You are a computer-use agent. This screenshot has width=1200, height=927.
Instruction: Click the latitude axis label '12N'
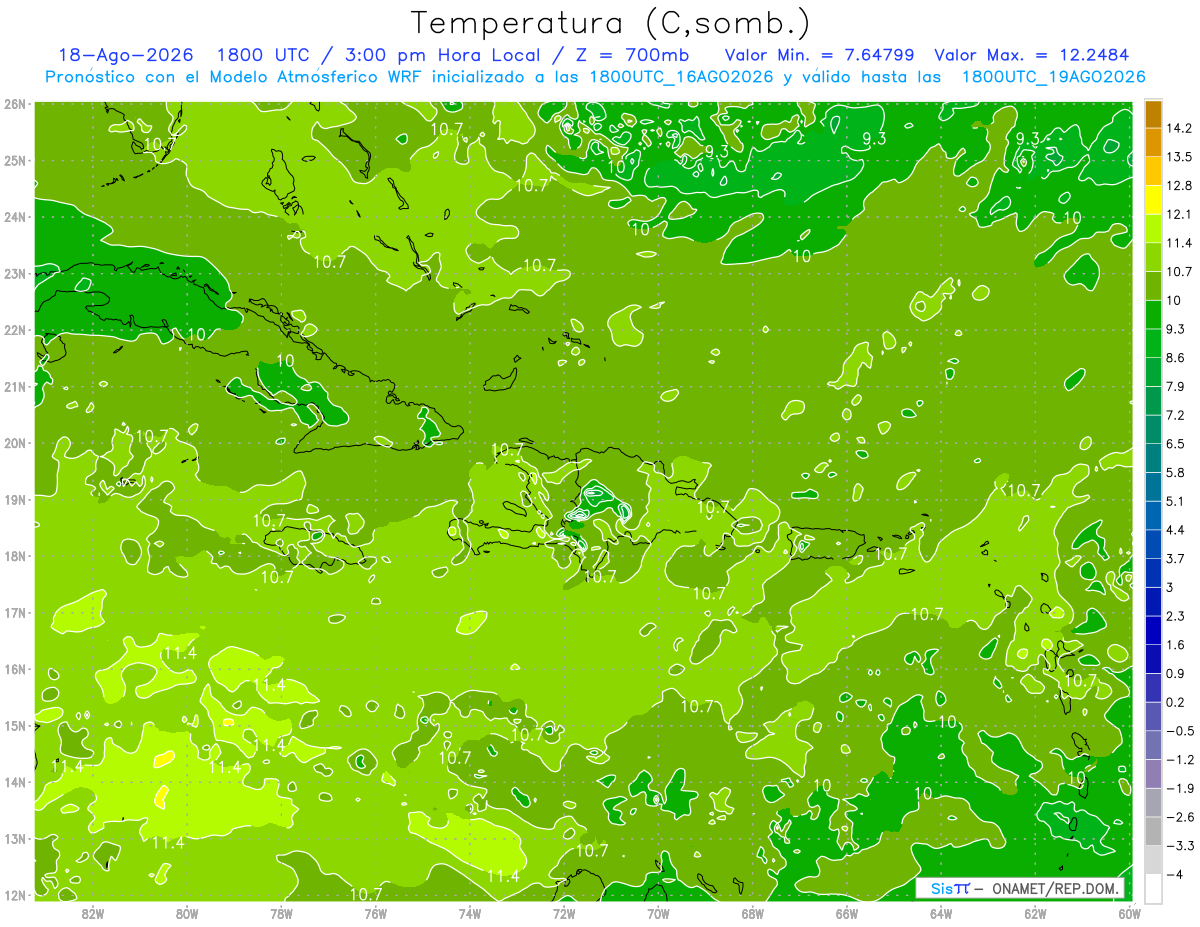point(15,895)
